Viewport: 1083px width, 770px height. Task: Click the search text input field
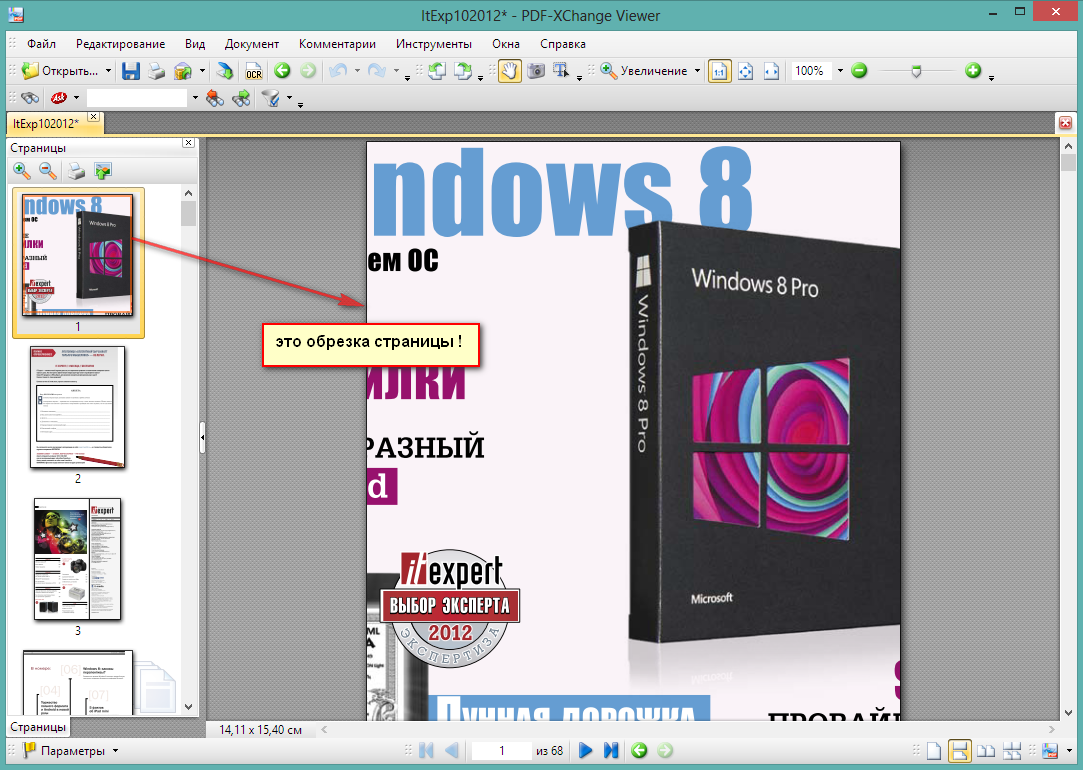[137, 98]
